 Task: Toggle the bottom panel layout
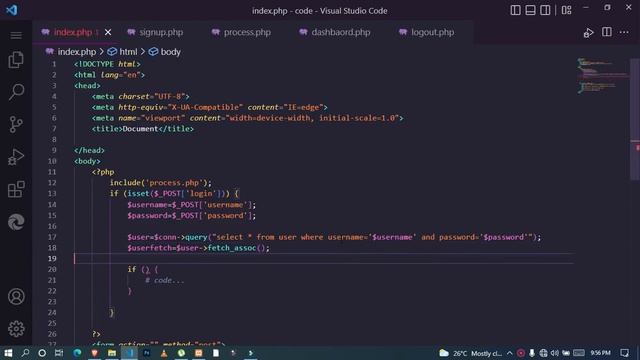[x=530, y=10]
